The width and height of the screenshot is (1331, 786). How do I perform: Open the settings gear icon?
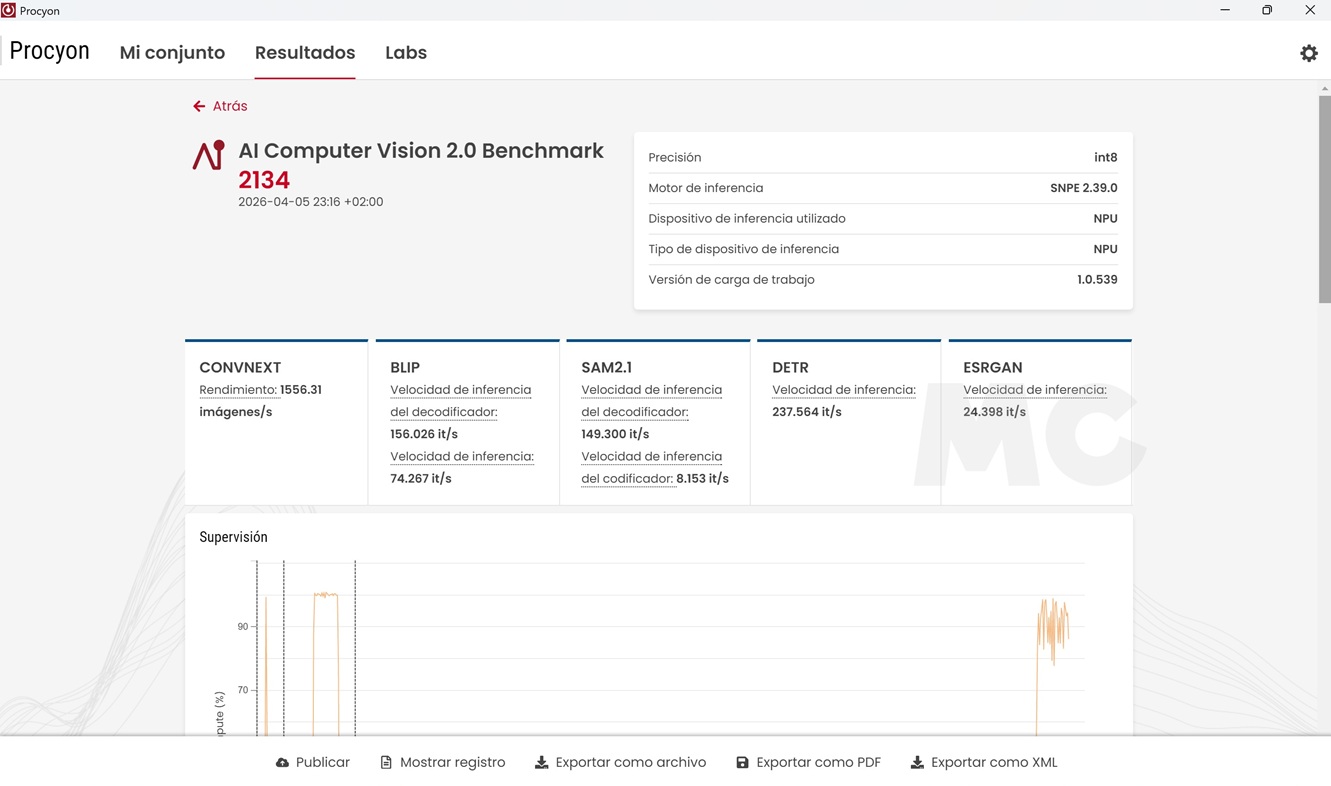[x=1308, y=54]
